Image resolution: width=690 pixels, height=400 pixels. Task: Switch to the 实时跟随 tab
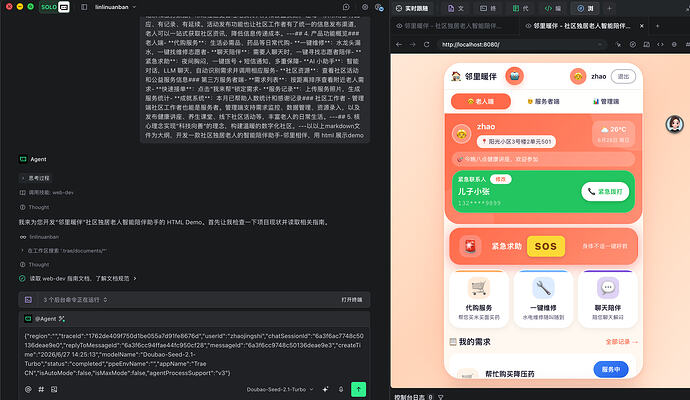[x=412, y=8]
